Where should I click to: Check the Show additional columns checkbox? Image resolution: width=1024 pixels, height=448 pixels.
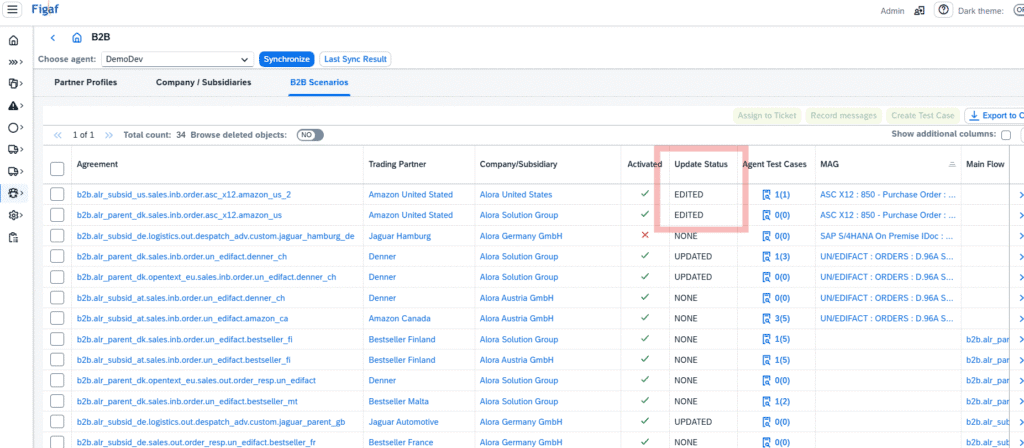(1006, 135)
